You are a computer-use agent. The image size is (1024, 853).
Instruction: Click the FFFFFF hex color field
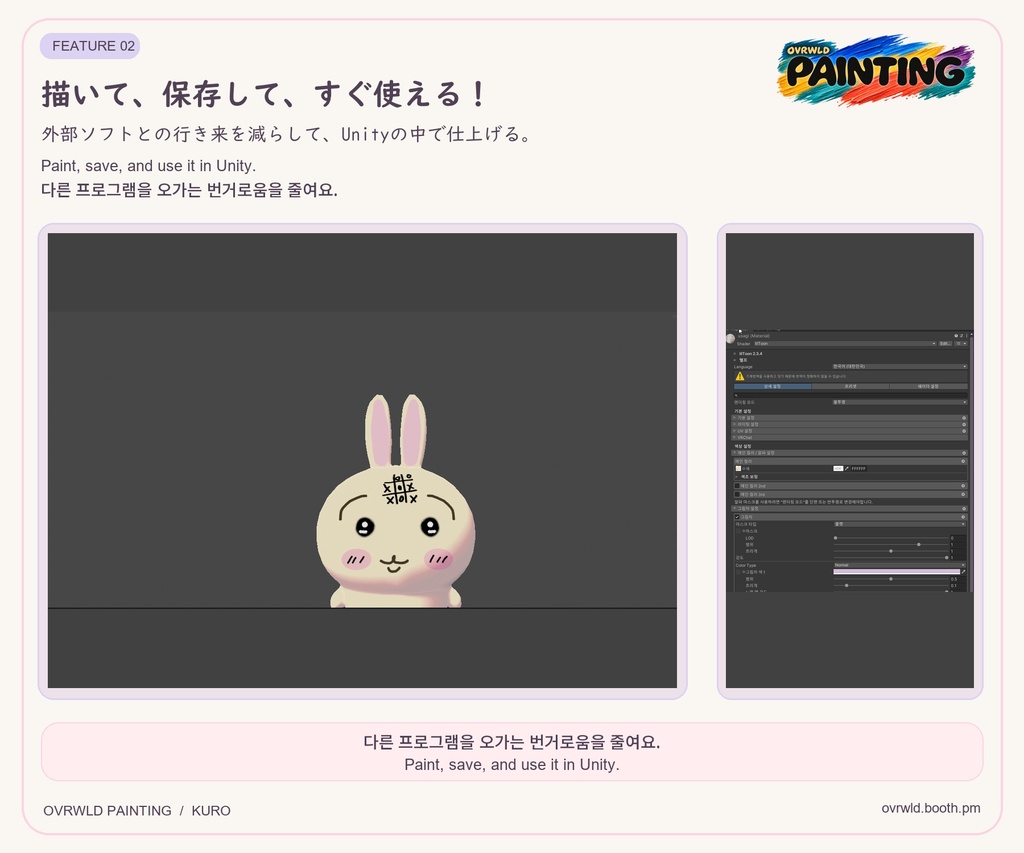(x=859, y=468)
